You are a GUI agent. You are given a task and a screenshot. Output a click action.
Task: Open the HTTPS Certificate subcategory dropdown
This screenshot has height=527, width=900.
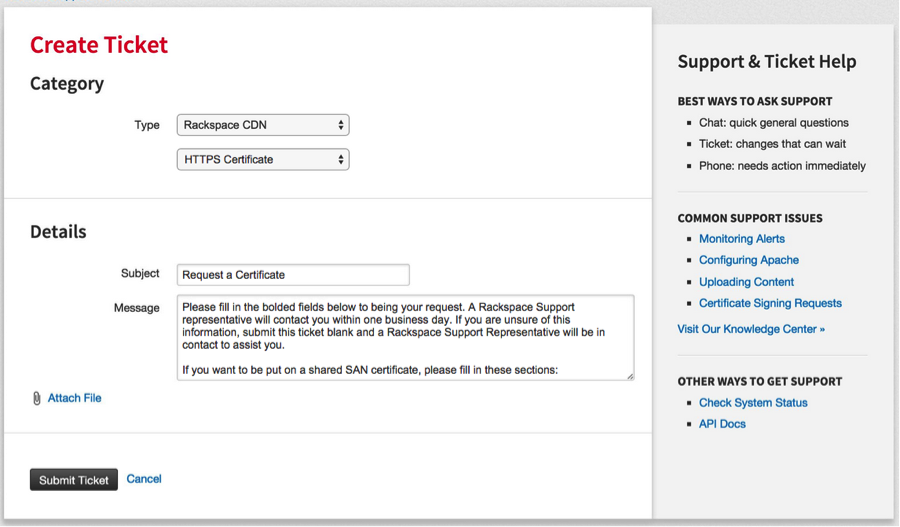tap(263, 160)
